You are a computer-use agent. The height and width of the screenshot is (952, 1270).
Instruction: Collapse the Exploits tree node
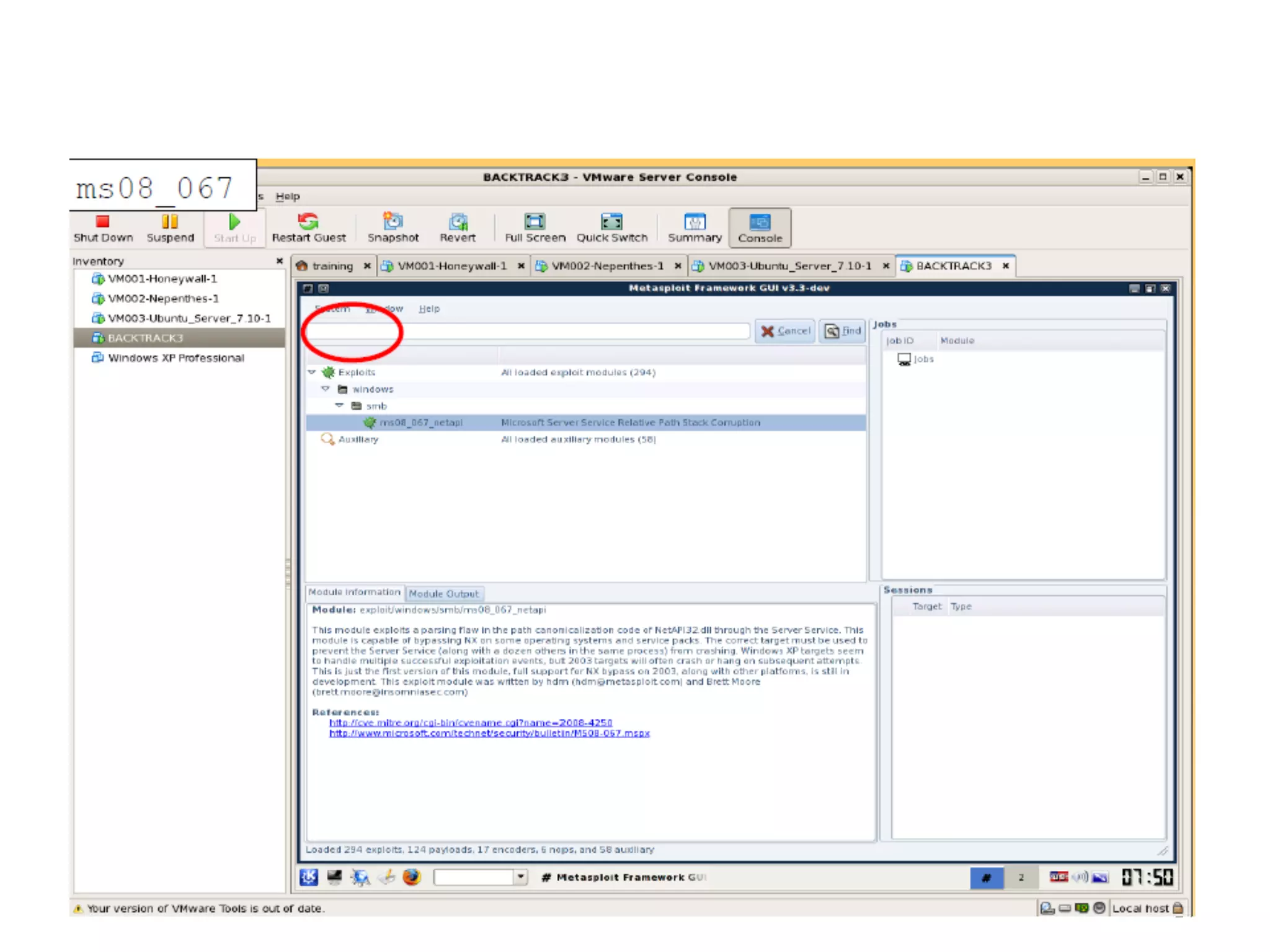312,372
